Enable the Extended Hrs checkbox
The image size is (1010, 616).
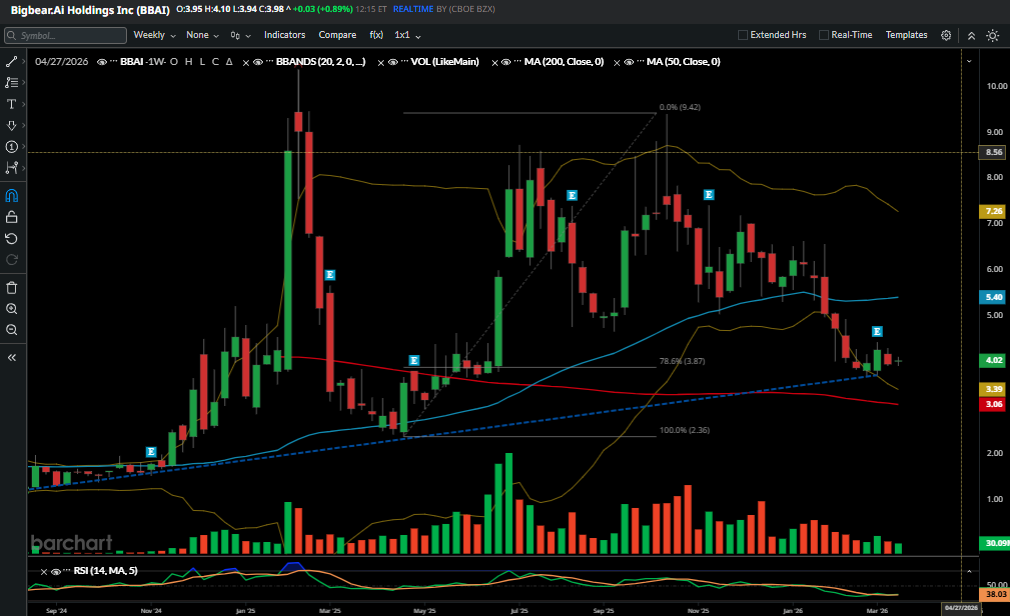pyautogui.click(x=743, y=35)
